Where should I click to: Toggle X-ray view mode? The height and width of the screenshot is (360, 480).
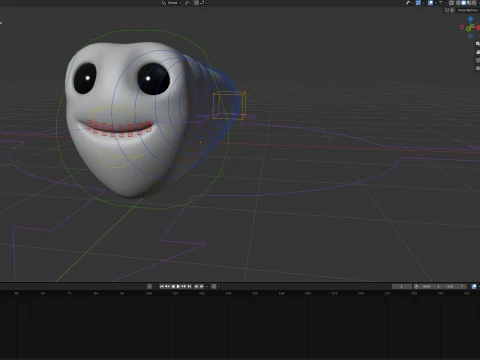451,3
